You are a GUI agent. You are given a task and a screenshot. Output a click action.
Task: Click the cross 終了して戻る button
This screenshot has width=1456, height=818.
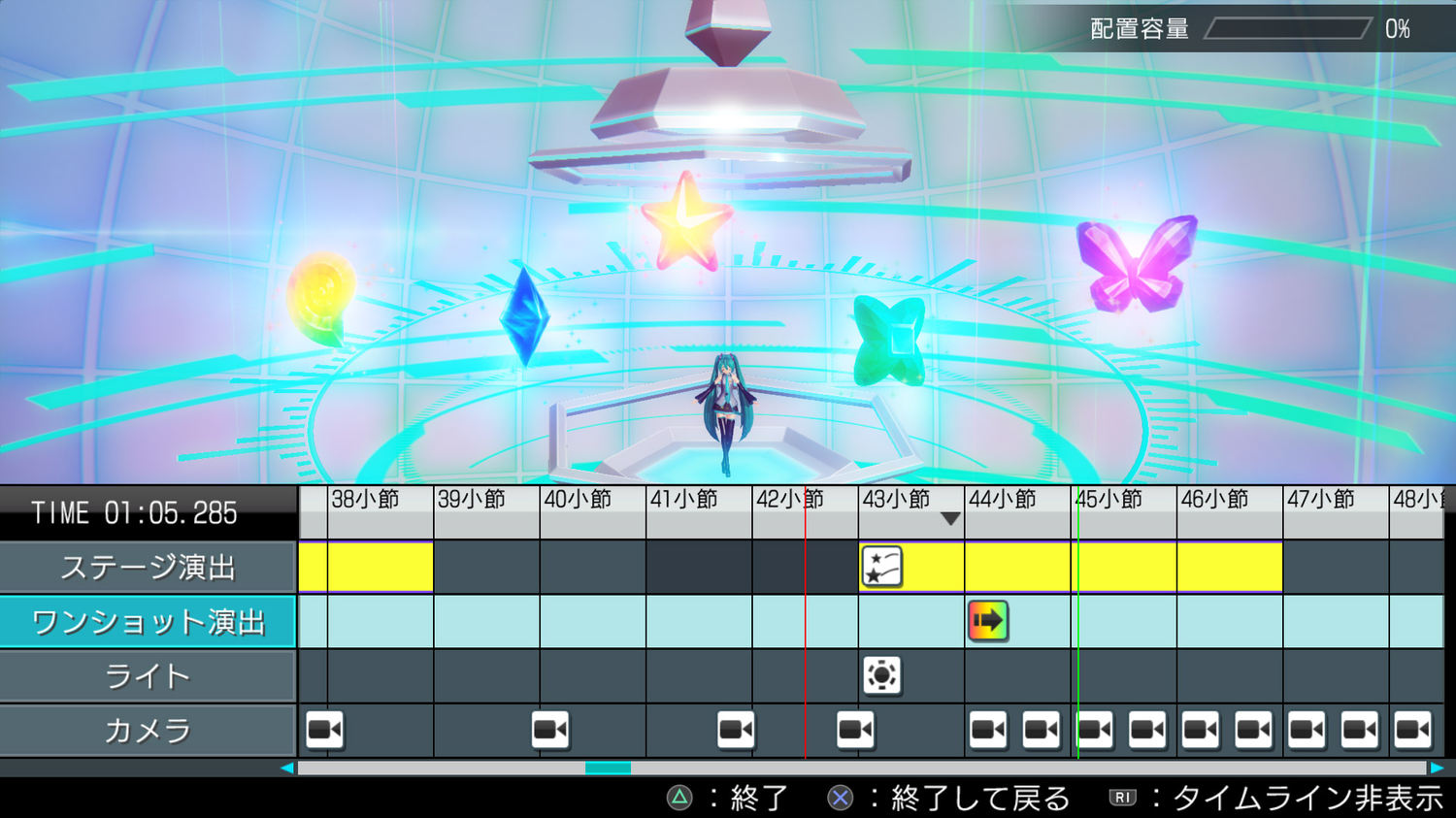pyautogui.click(x=948, y=798)
